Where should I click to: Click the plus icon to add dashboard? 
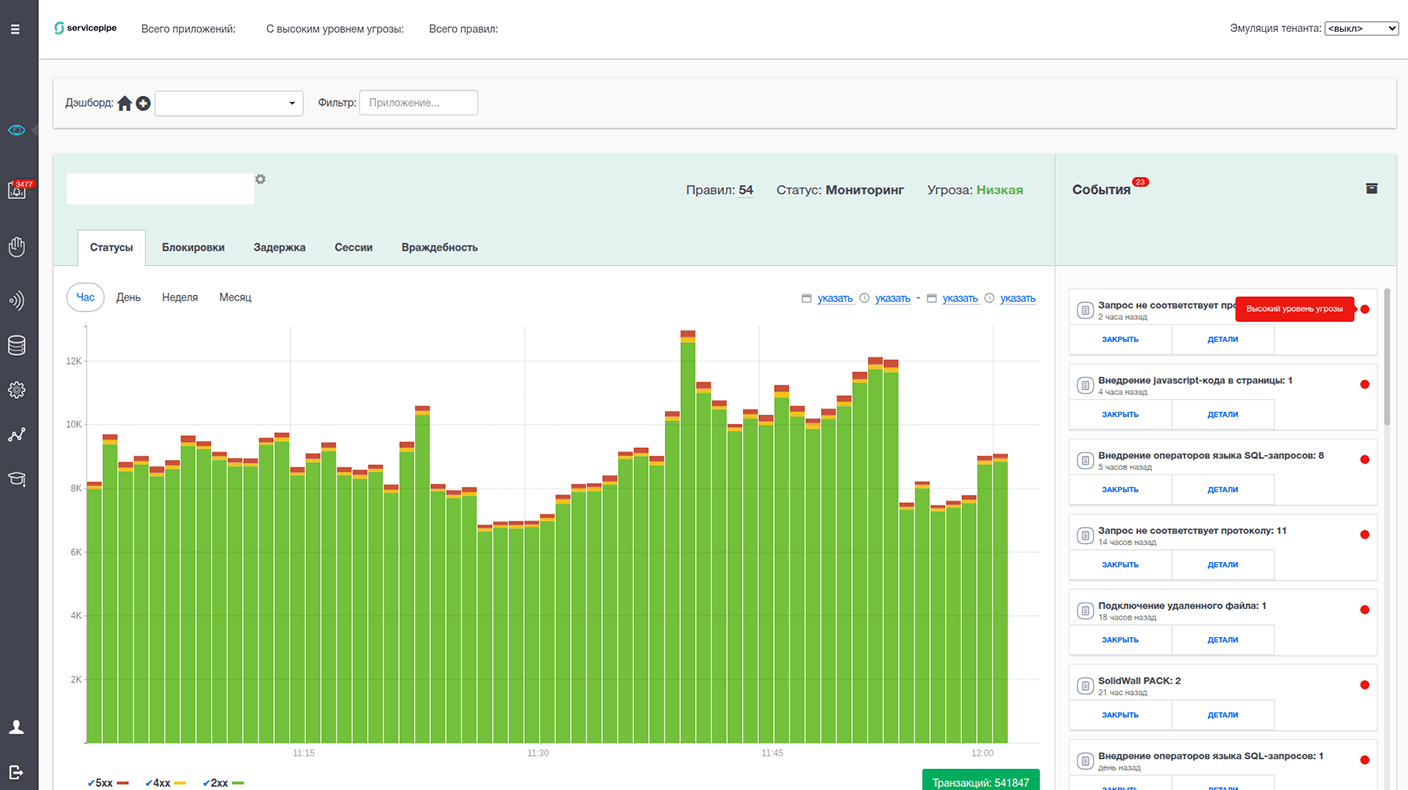(143, 103)
